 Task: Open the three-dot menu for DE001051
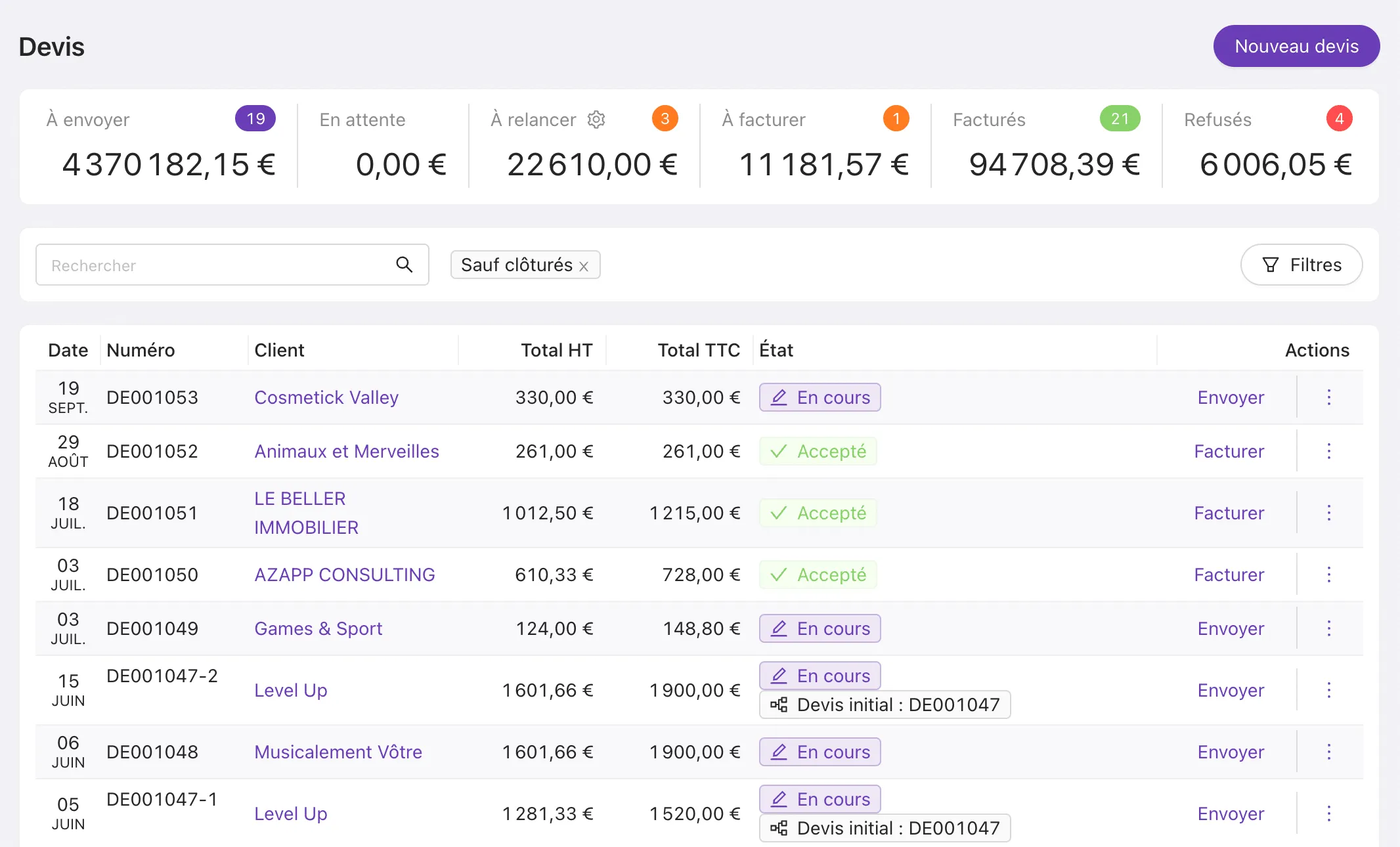coord(1329,513)
